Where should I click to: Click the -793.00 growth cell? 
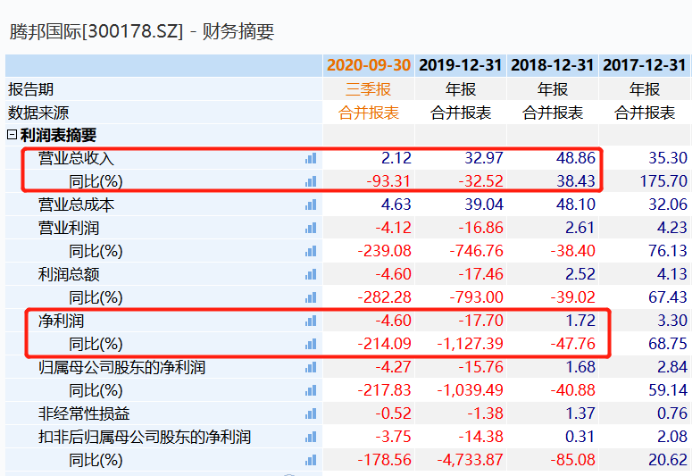click(x=476, y=297)
